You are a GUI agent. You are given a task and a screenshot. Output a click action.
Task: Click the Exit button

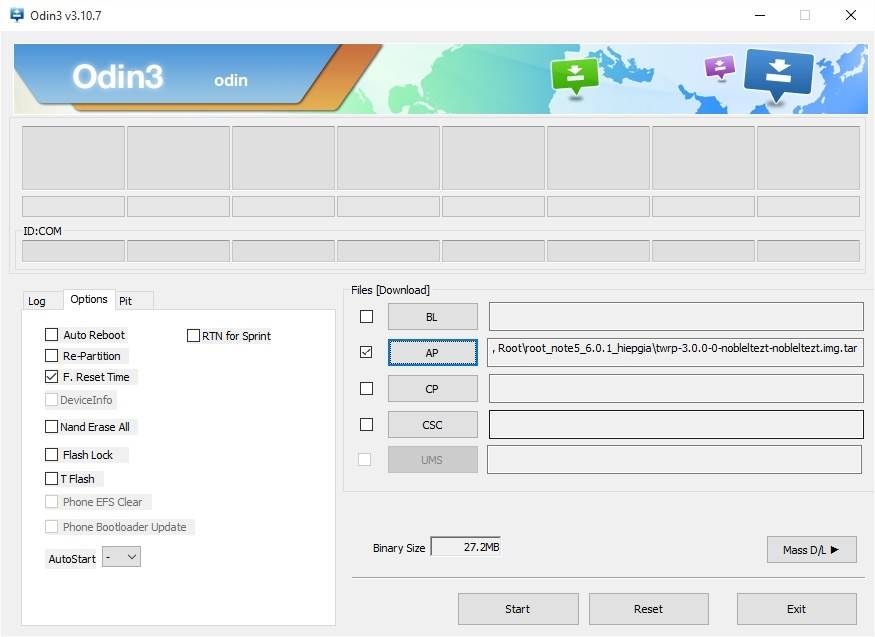796,609
